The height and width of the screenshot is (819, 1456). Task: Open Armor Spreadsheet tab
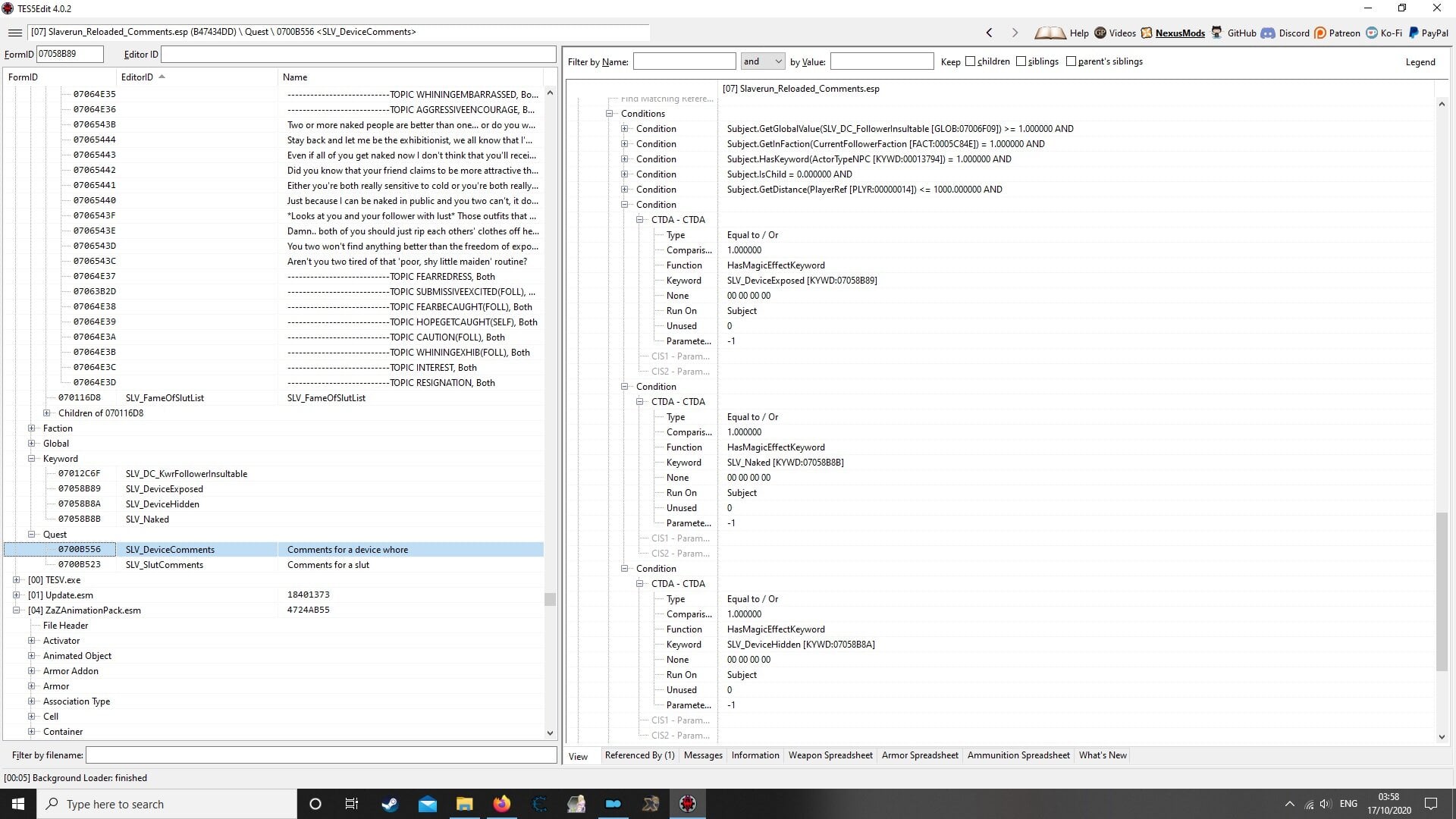pos(920,755)
